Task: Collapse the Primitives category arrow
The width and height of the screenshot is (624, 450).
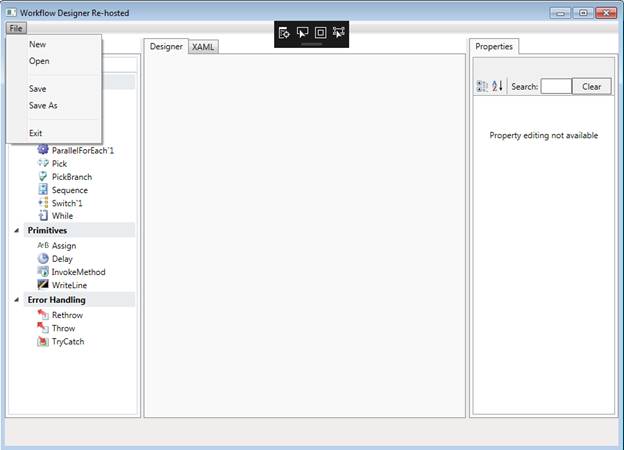Action: click(x=17, y=230)
